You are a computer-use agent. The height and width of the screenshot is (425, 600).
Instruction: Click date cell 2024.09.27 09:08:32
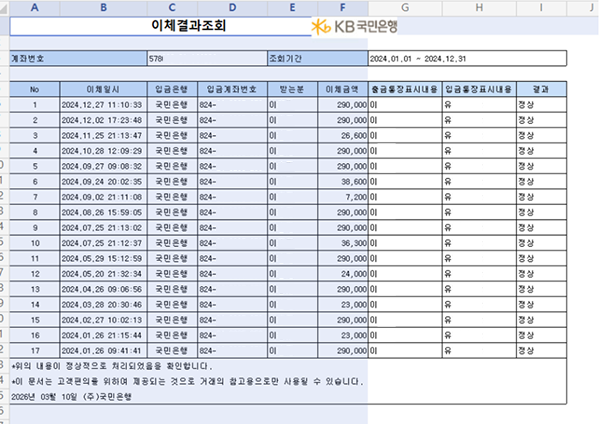pos(103,166)
